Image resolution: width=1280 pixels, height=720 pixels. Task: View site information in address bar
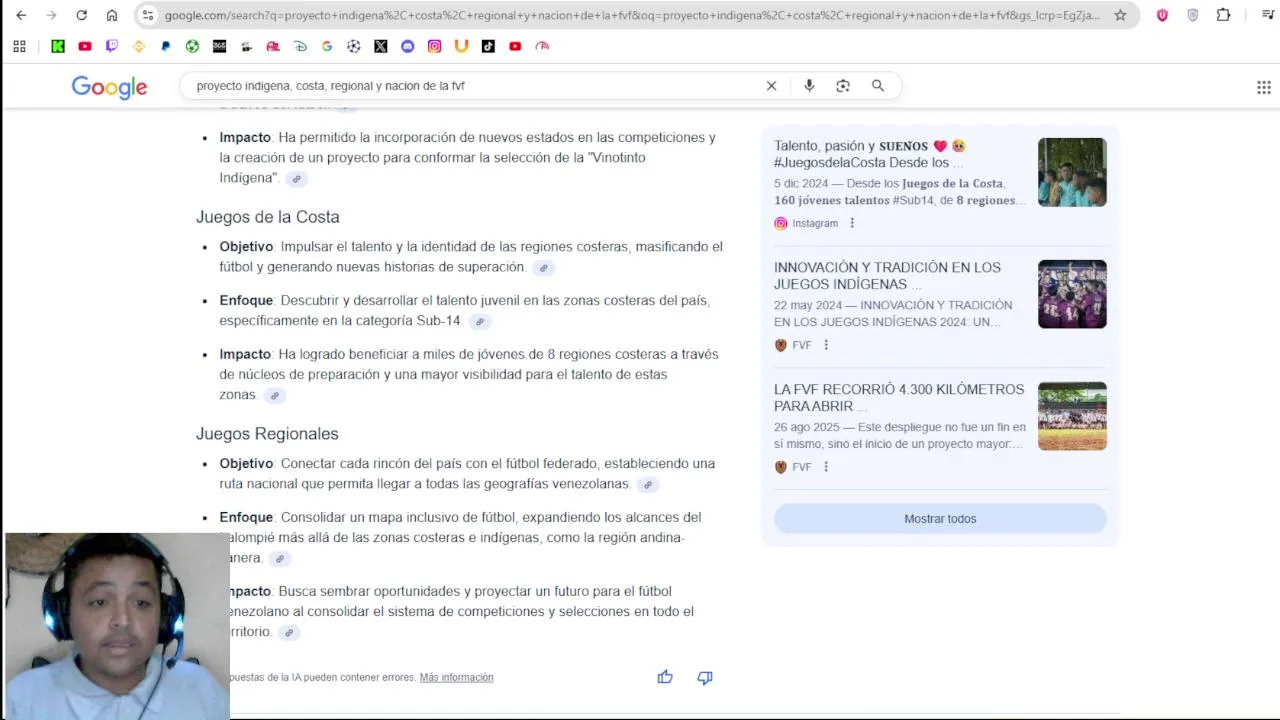tap(148, 15)
